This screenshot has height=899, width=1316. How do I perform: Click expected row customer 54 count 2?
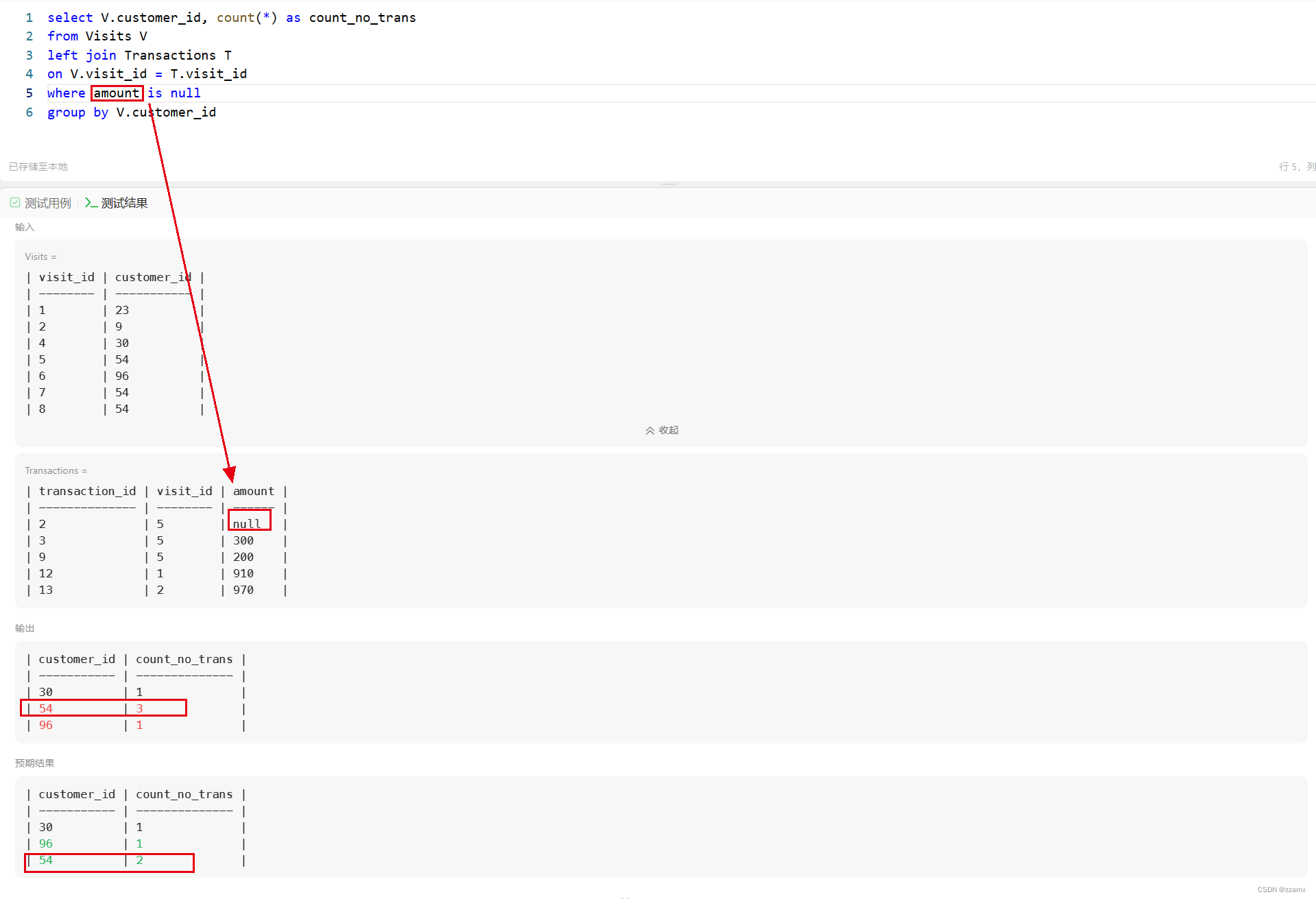click(110, 862)
